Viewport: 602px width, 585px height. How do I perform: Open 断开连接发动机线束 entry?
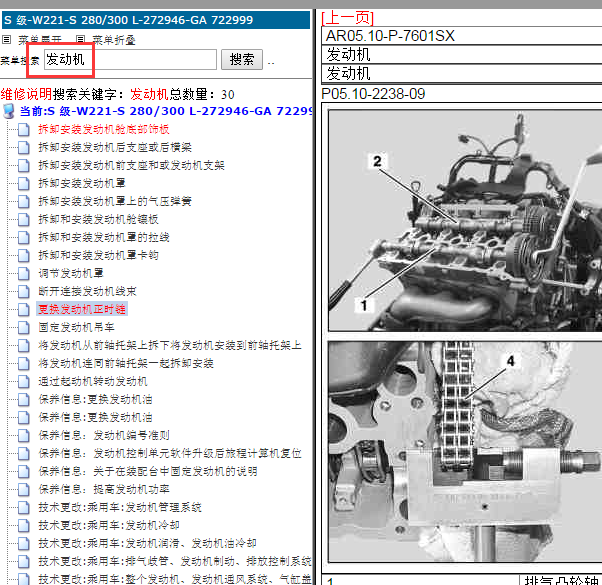point(87,292)
